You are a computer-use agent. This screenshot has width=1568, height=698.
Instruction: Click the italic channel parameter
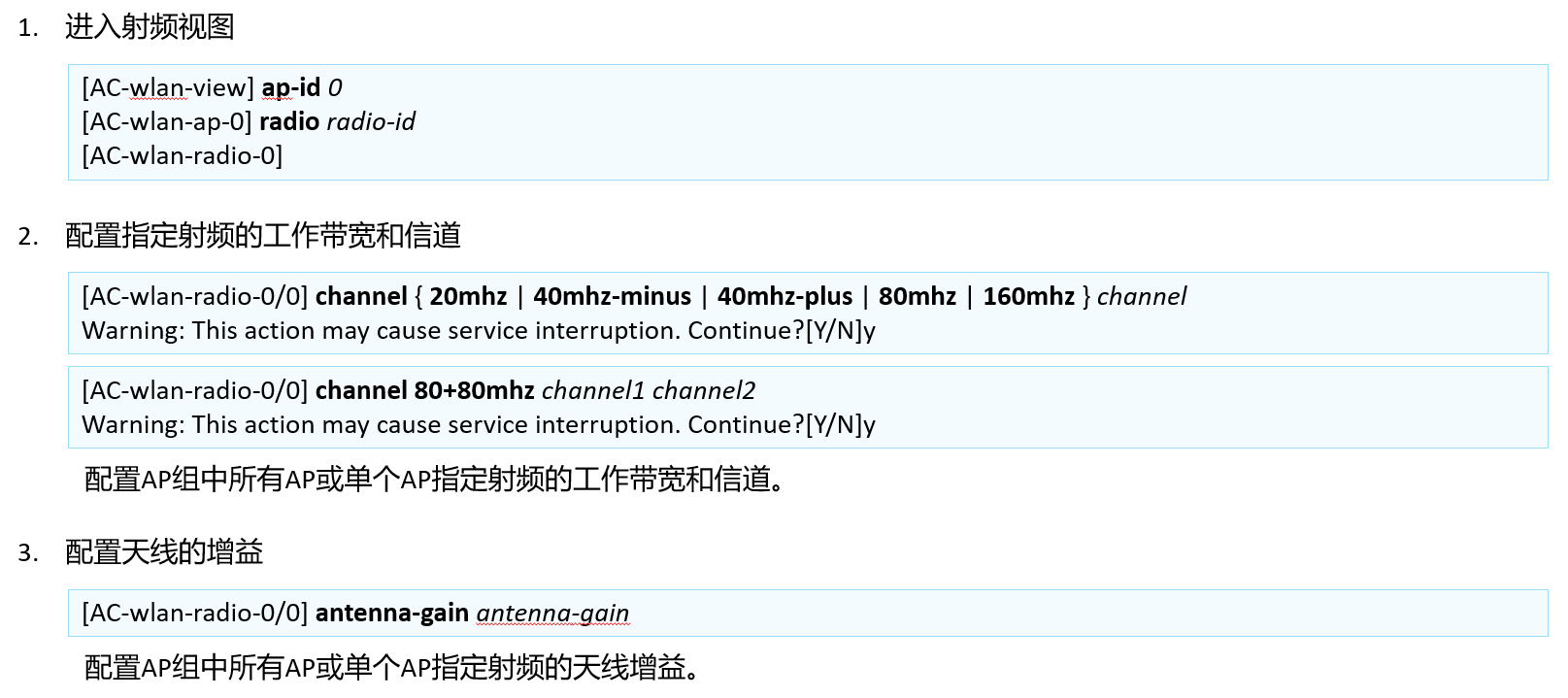click(1142, 297)
